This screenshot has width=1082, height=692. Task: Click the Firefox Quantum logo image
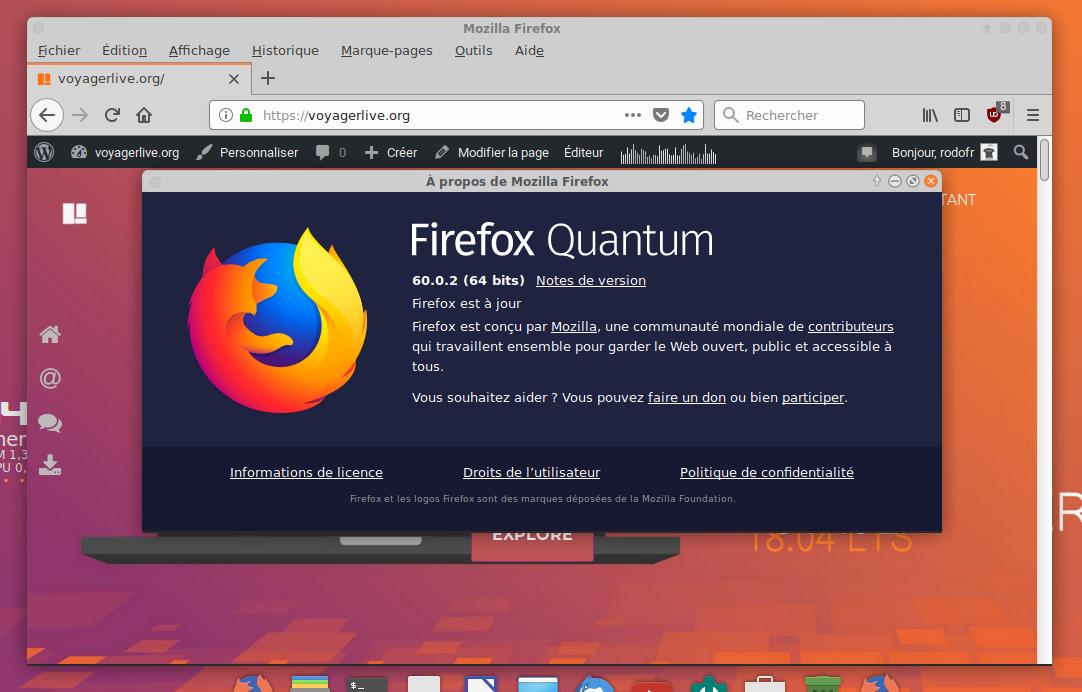(x=277, y=321)
